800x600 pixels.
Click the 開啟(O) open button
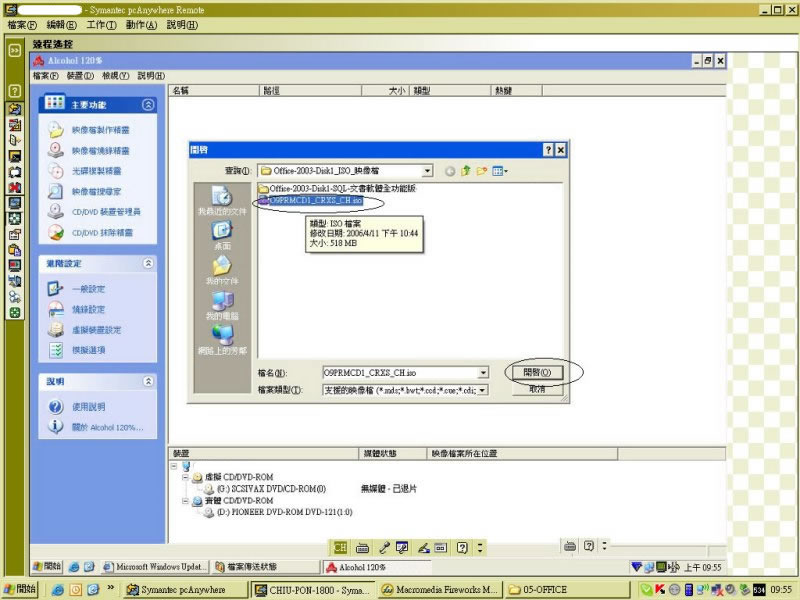tap(537, 372)
